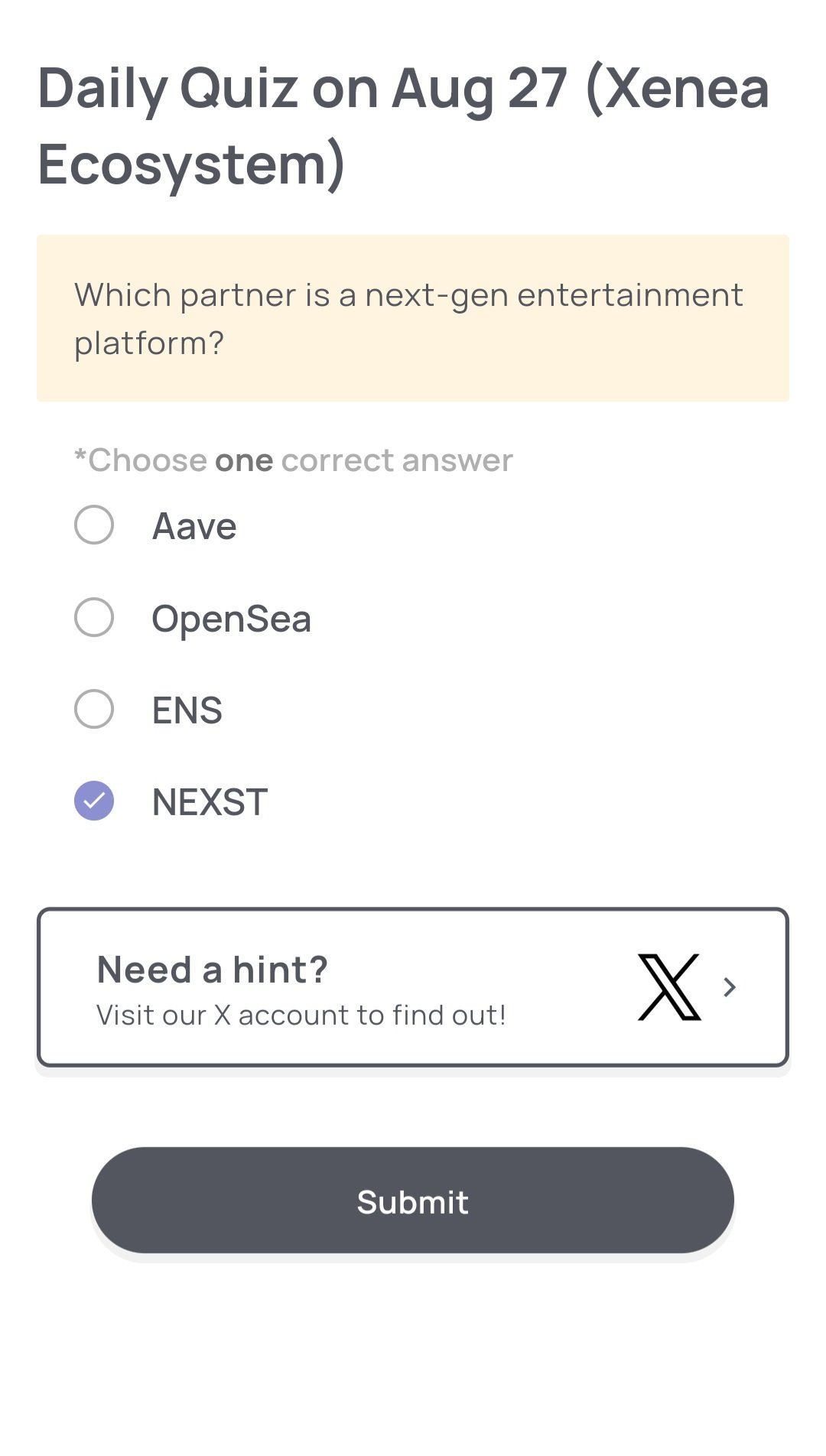Click the Submit button label
The width and height of the screenshot is (826, 1456).
413,1201
